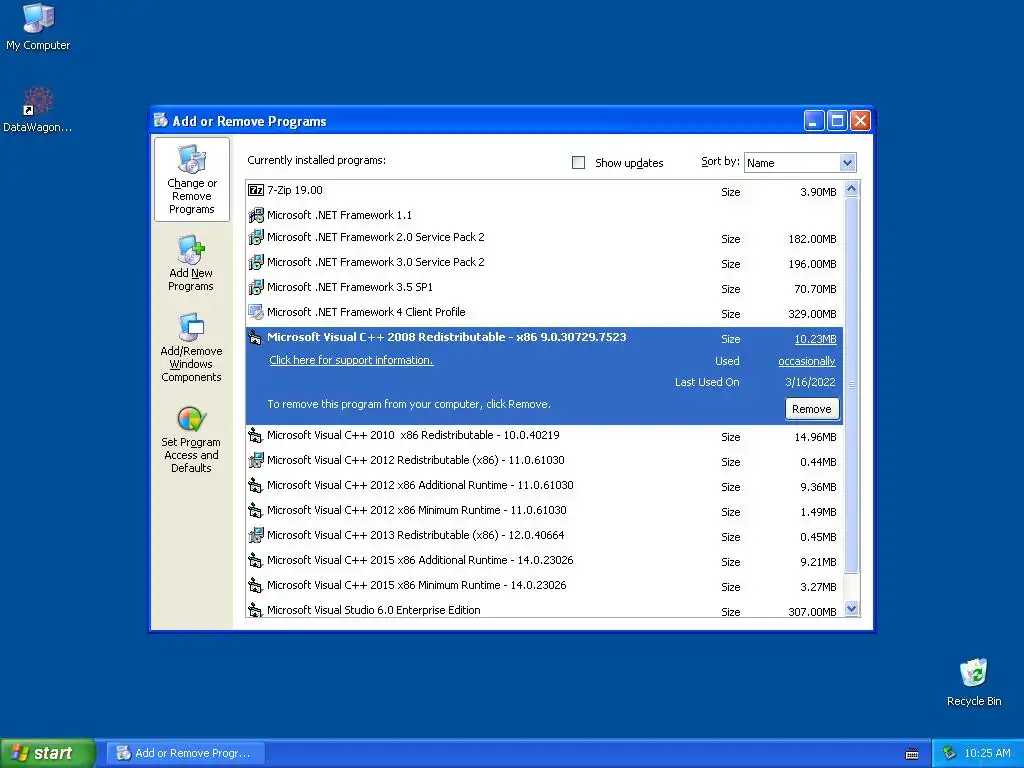Open Add New Programs panel
The height and width of the screenshot is (768, 1024).
(191, 264)
